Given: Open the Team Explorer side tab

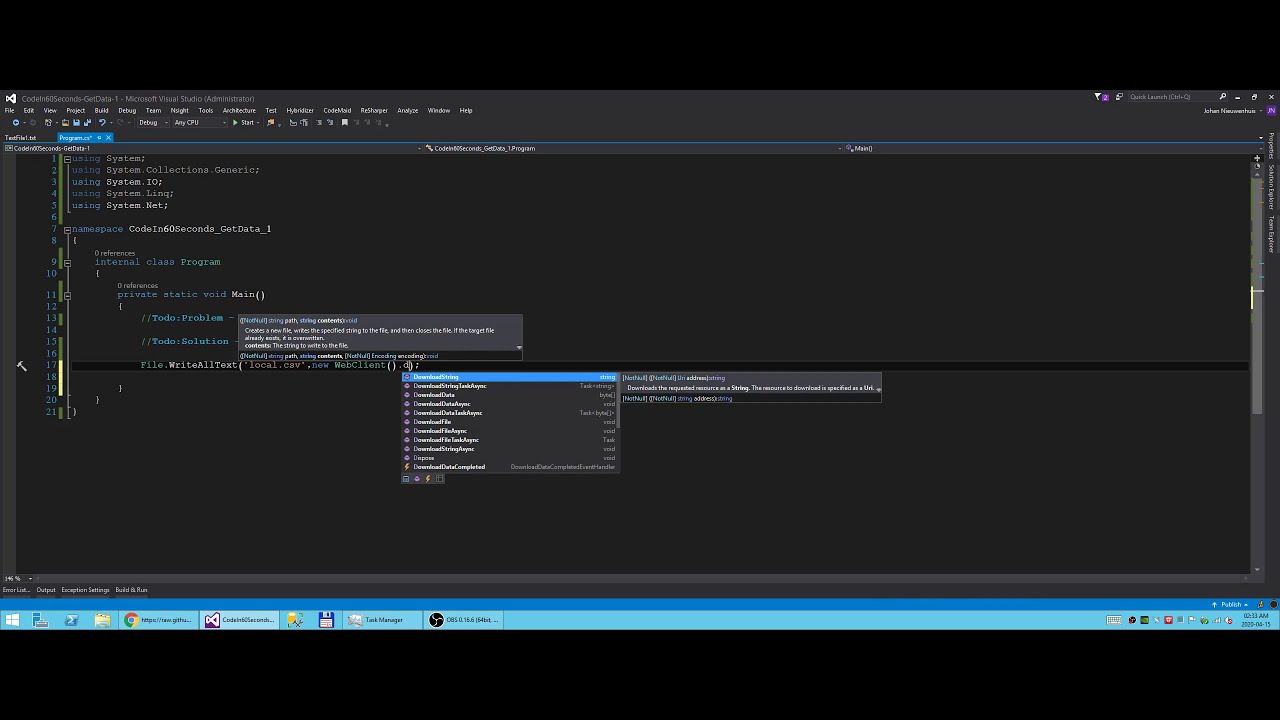Looking at the screenshot, I should (x=1272, y=234).
